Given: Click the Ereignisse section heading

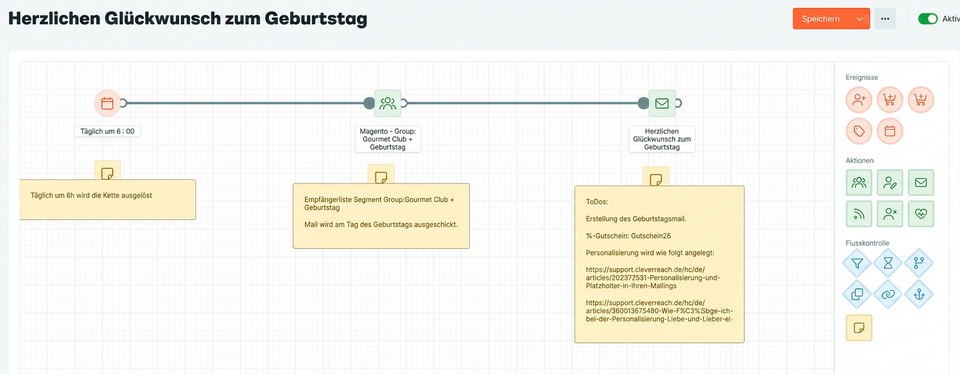Looking at the screenshot, I should (862, 78).
